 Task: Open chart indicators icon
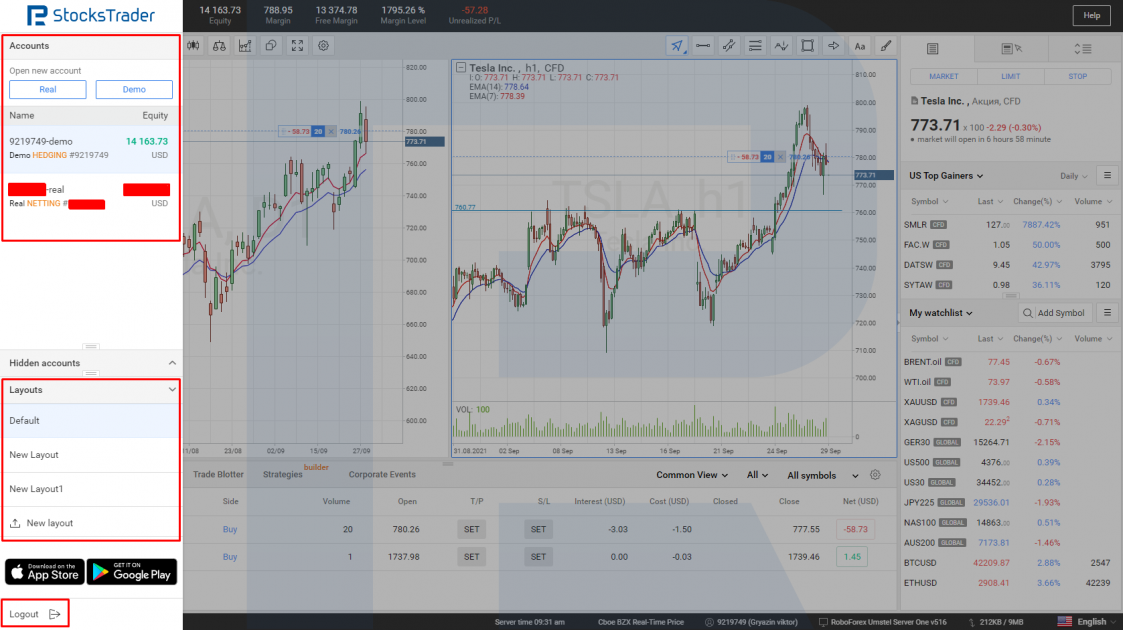pyautogui.click(x=245, y=46)
